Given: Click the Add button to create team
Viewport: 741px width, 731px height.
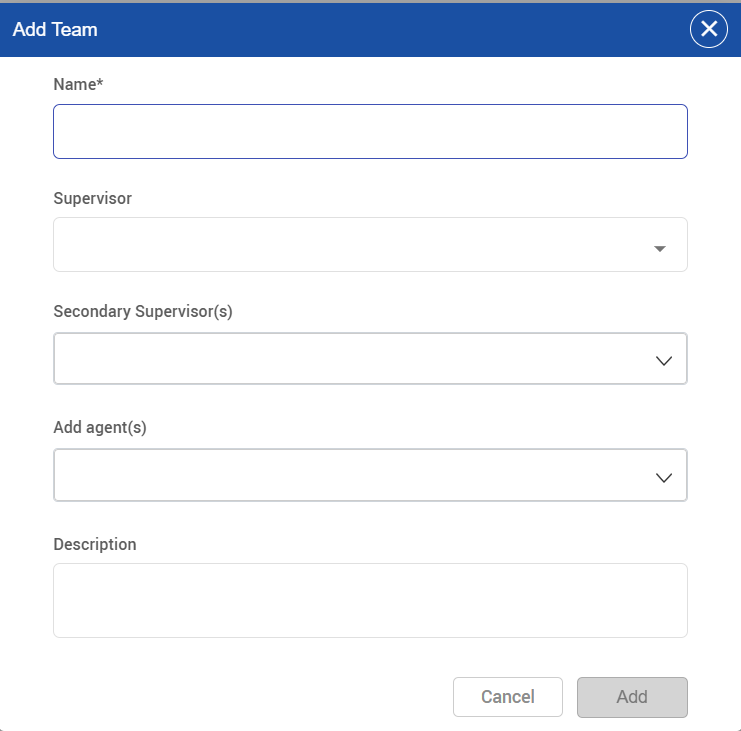Looking at the screenshot, I should (x=632, y=697).
